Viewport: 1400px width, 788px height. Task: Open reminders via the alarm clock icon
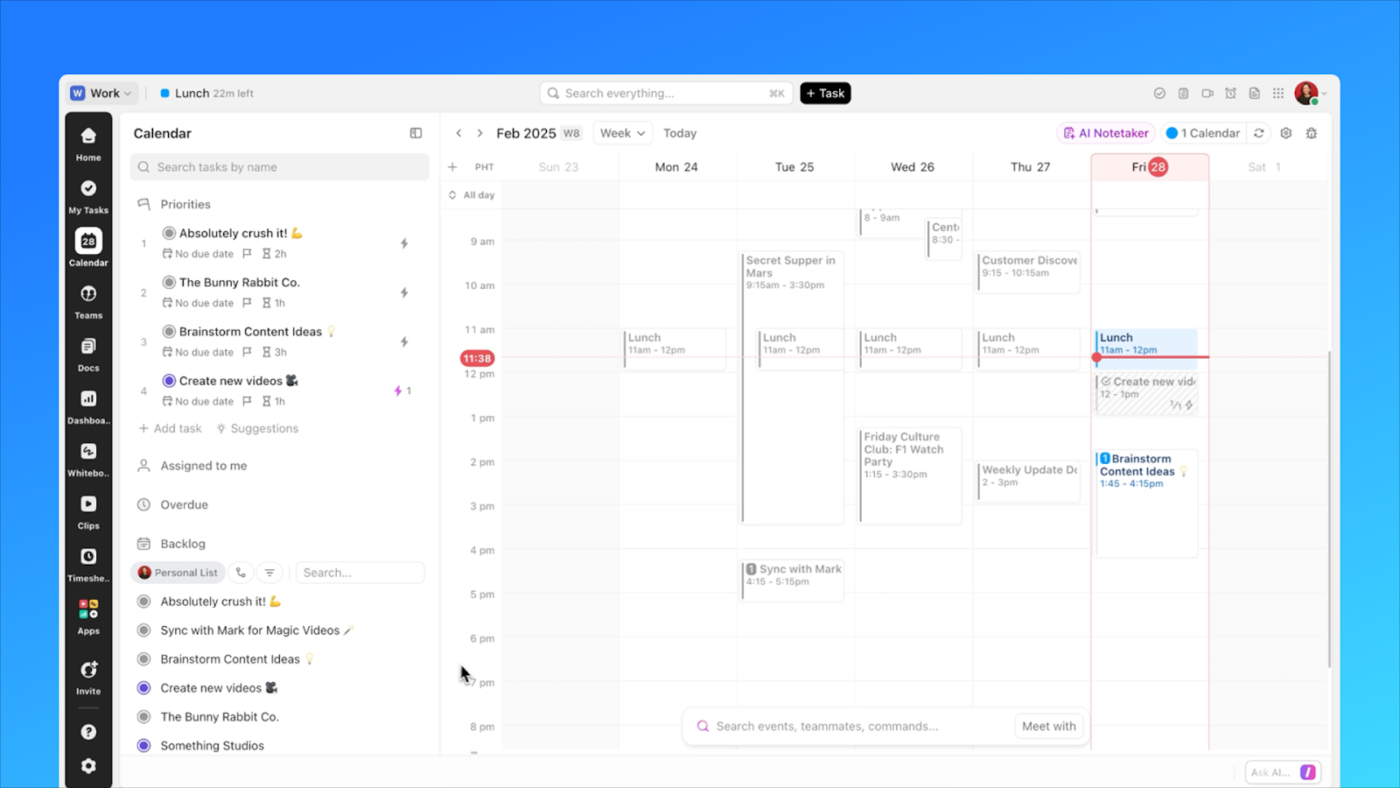[x=1230, y=92]
